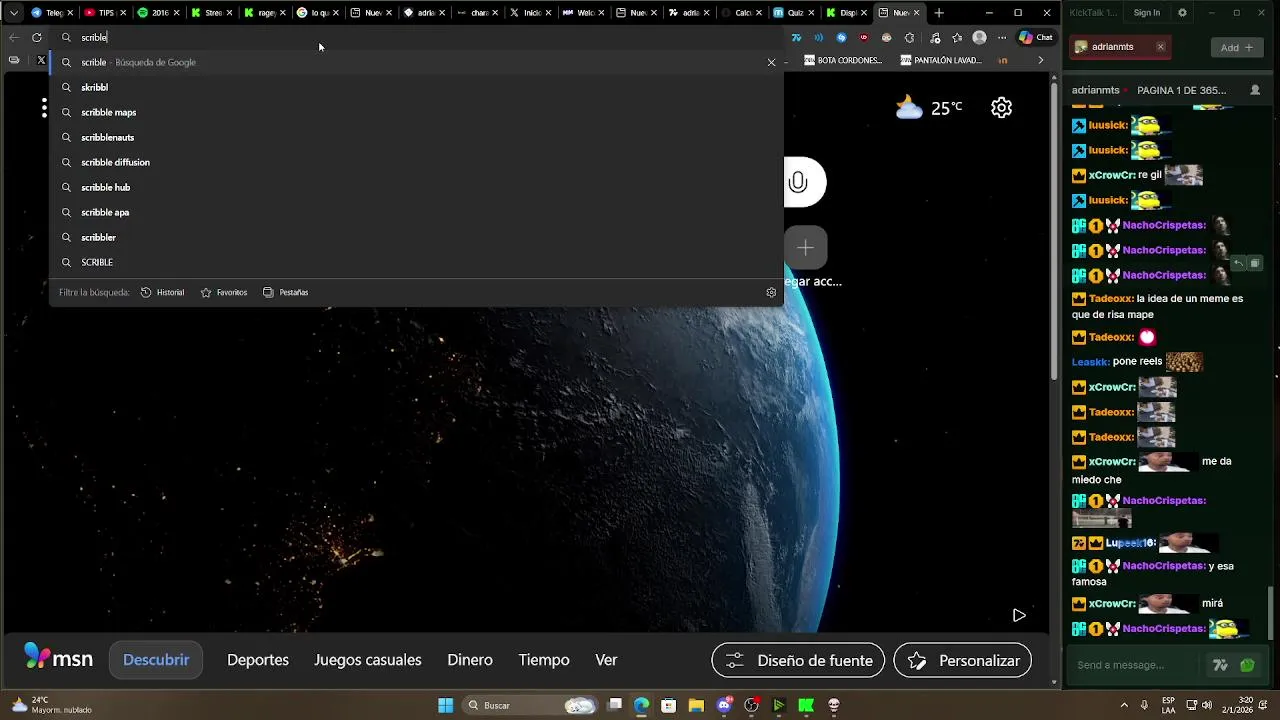Open the msn logo link

59,659
